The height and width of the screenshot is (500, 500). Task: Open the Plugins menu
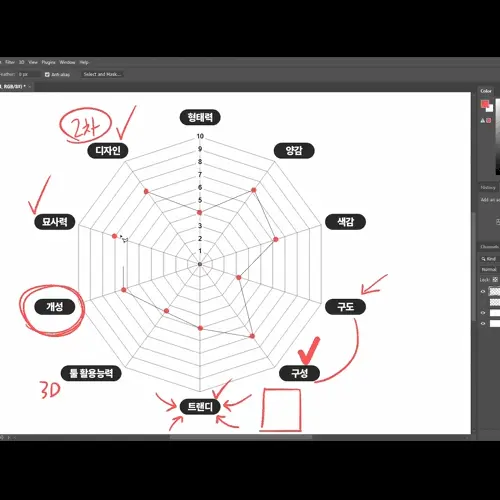[x=48, y=62]
